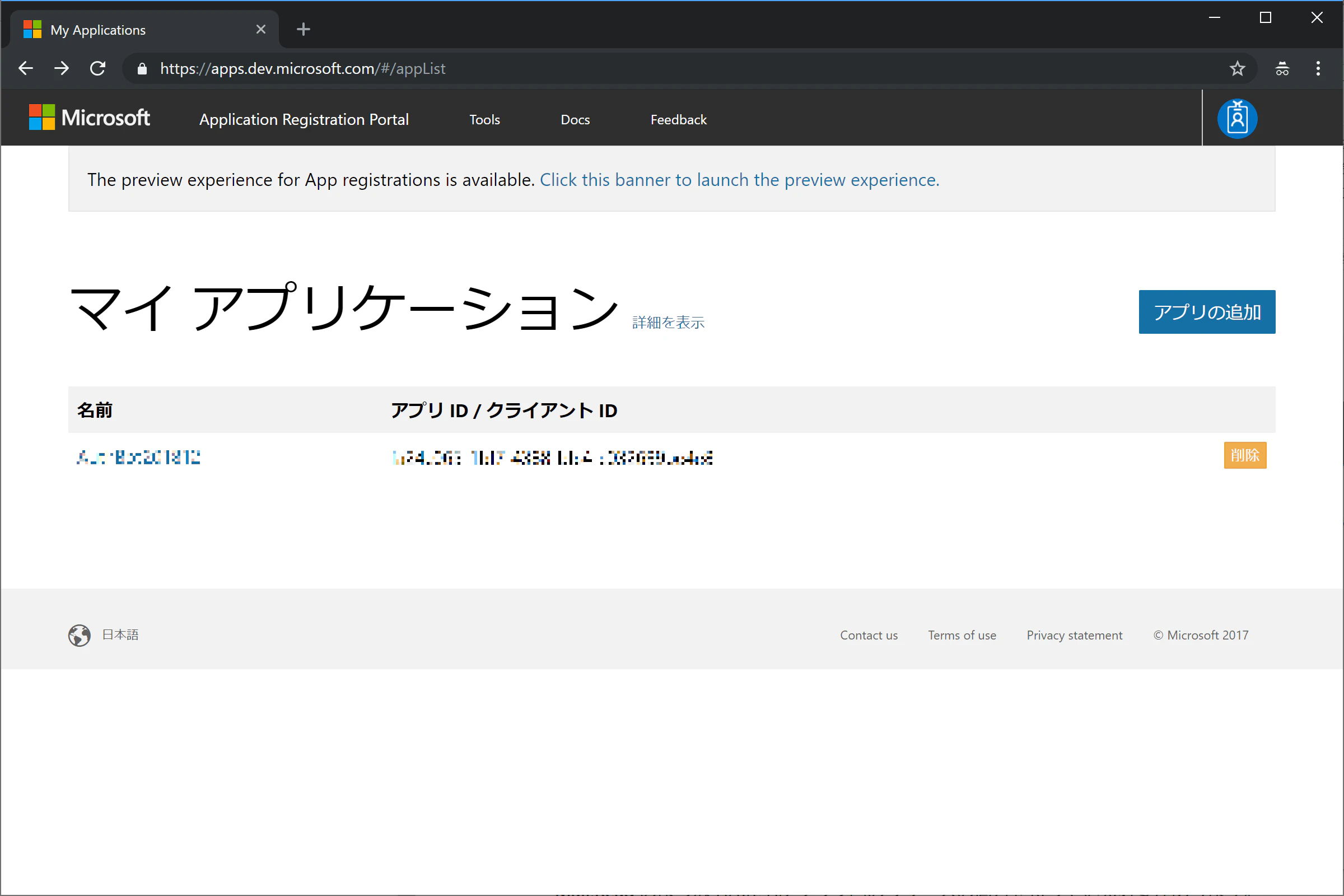Open the Contact us footer link

(x=869, y=636)
